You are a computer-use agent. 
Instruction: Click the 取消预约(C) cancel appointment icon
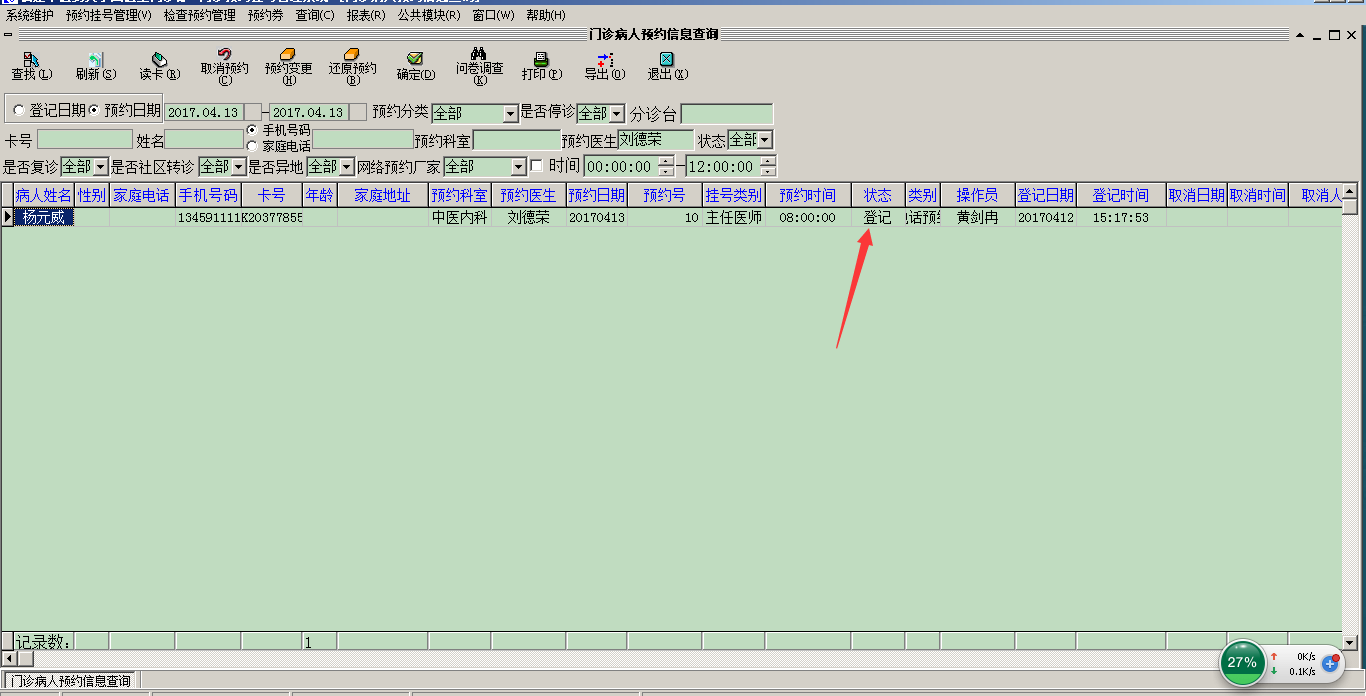coord(224,55)
